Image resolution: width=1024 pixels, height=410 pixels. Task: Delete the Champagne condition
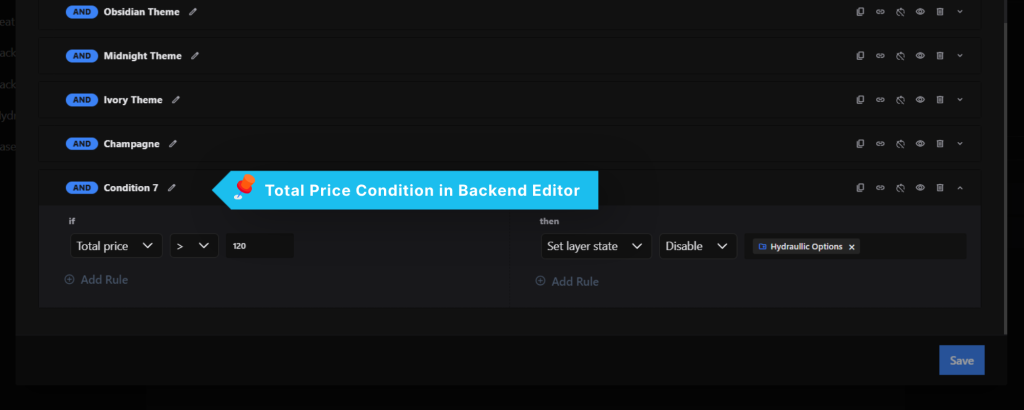[x=940, y=144]
